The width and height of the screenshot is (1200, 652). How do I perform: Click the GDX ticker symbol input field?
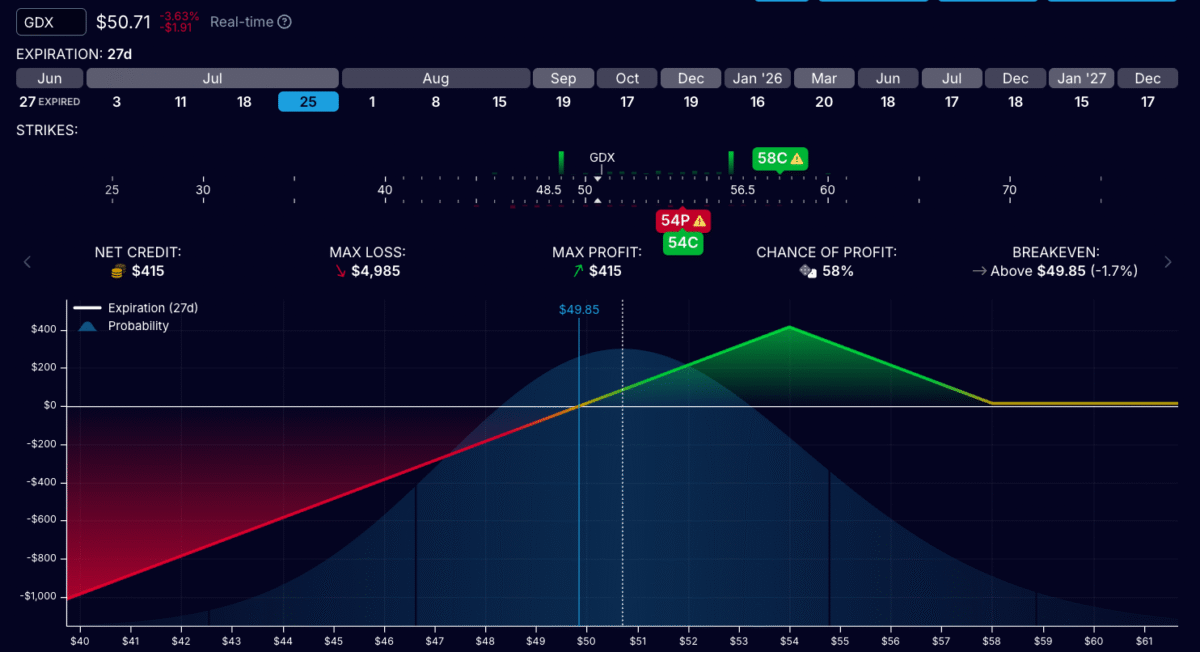50,21
